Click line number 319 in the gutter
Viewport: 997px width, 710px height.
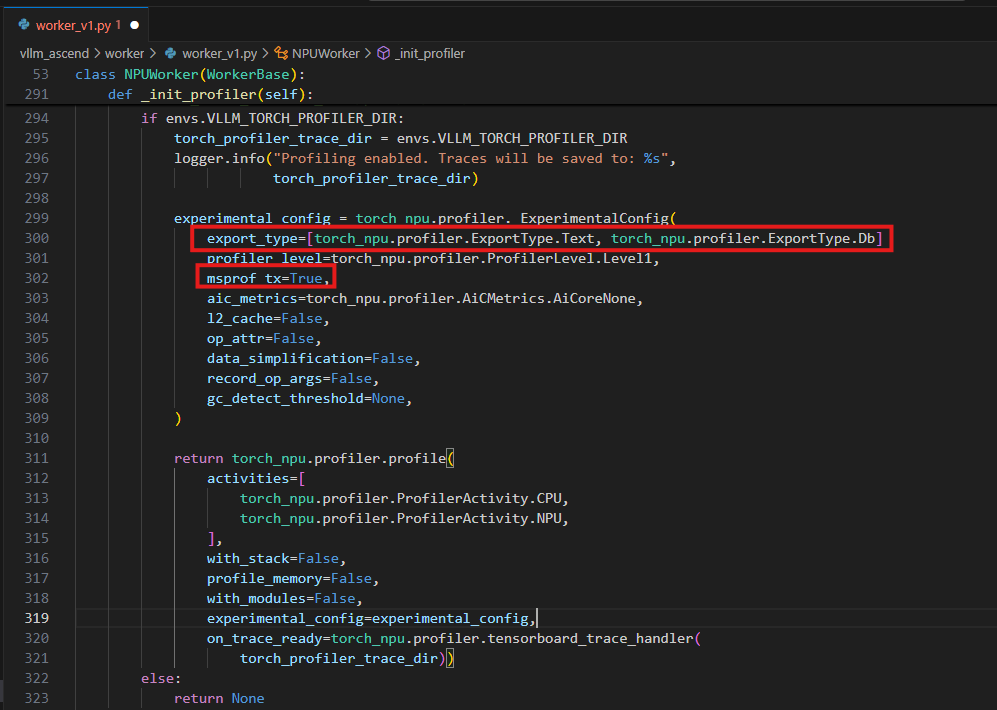37,618
